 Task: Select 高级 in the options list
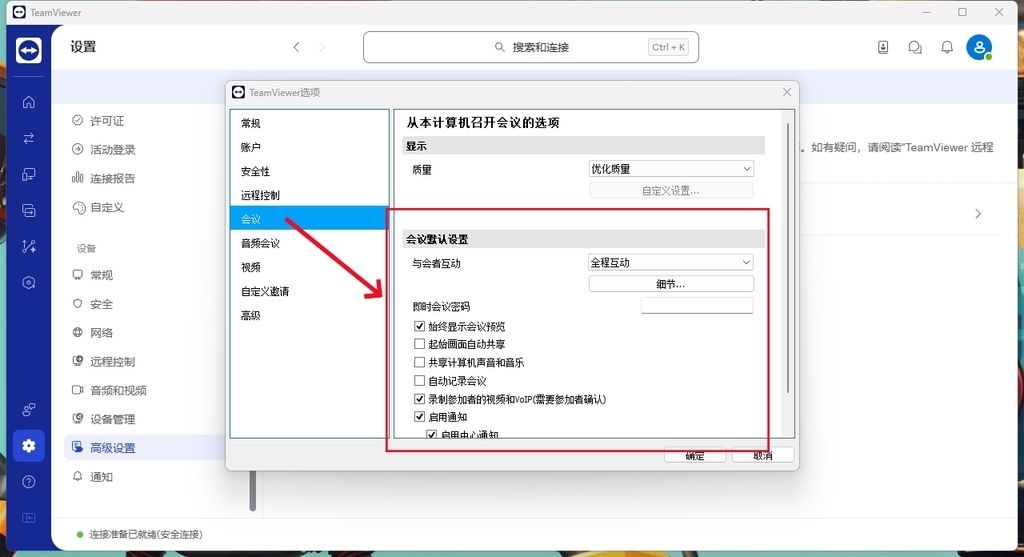point(309,315)
